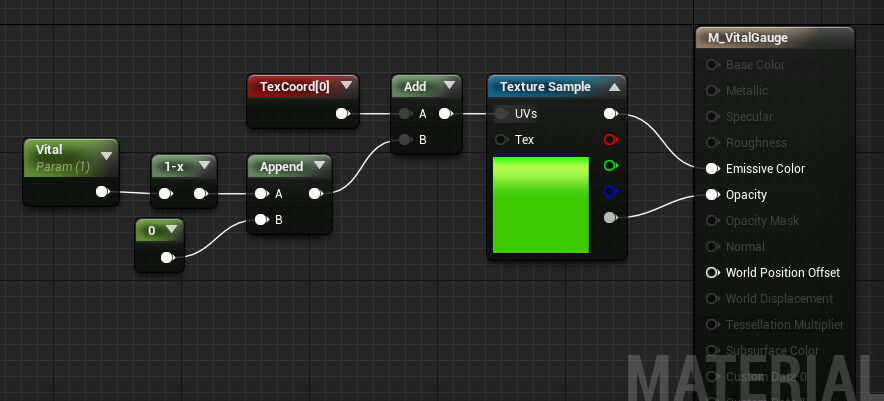Click the Texture Sample Tex input pin

click(501, 140)
